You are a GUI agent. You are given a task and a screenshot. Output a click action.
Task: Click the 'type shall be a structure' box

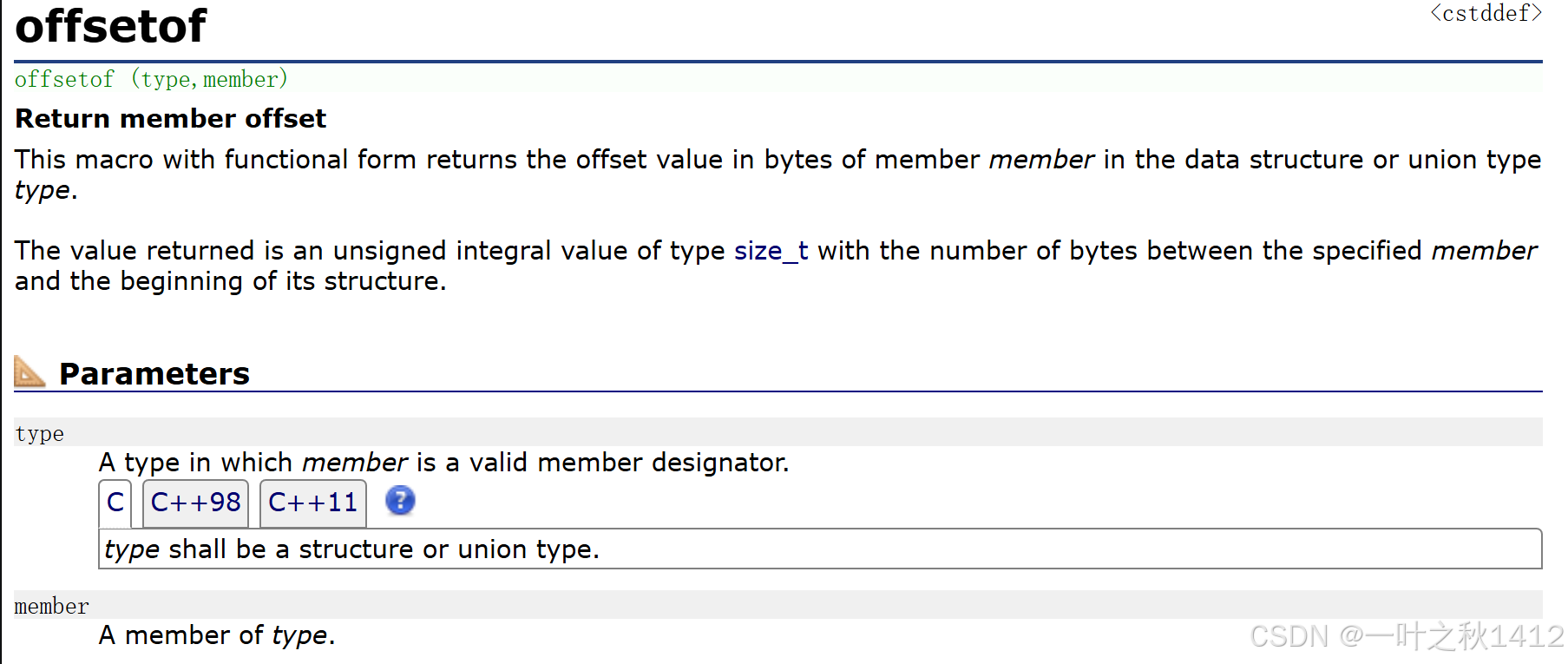pyautogui.click(x=352, y=549)
